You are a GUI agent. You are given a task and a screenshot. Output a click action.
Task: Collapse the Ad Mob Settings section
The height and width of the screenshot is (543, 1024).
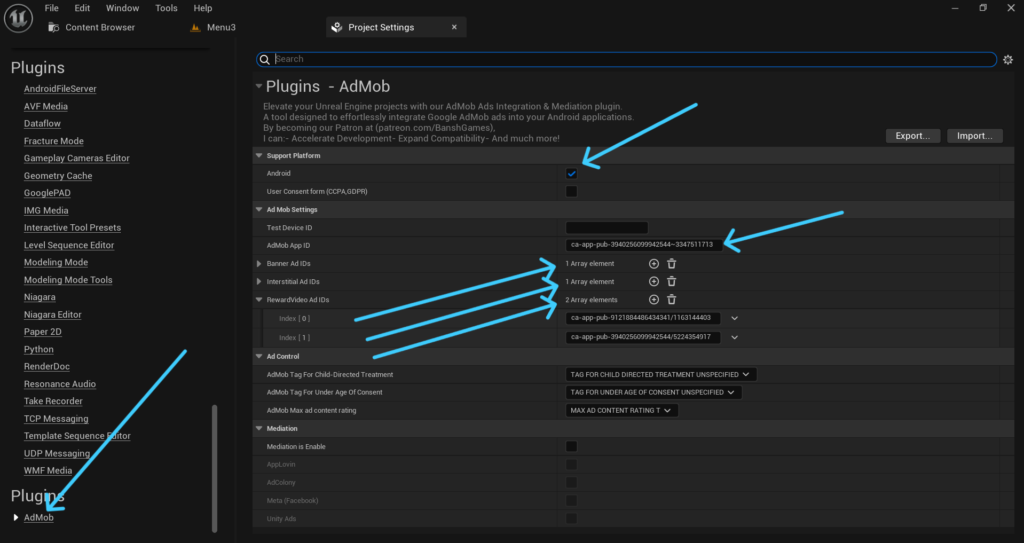coord(259,210)
